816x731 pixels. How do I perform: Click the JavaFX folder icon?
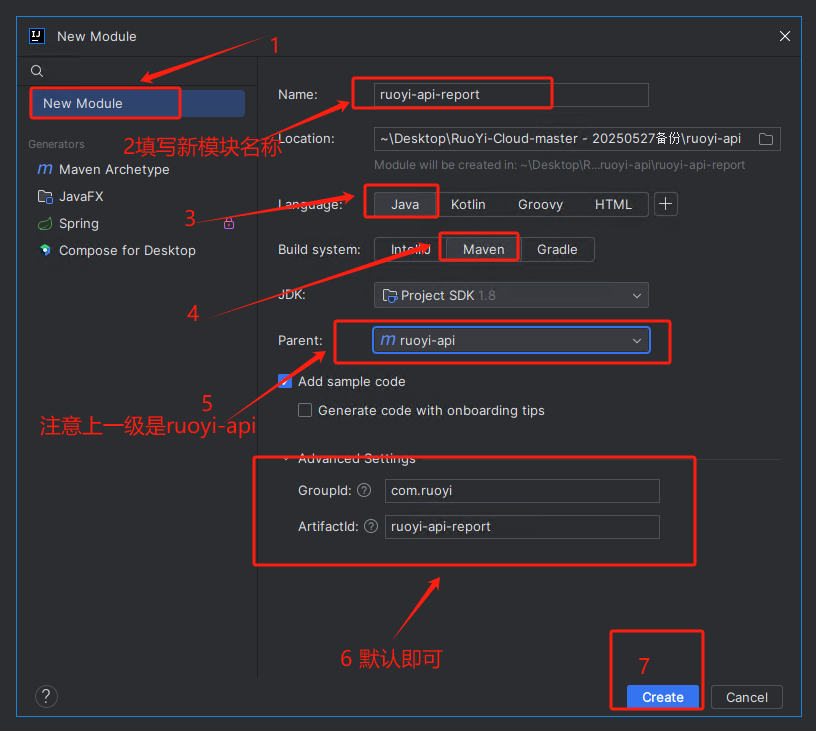pyautogui.click(x=45, y=197)
